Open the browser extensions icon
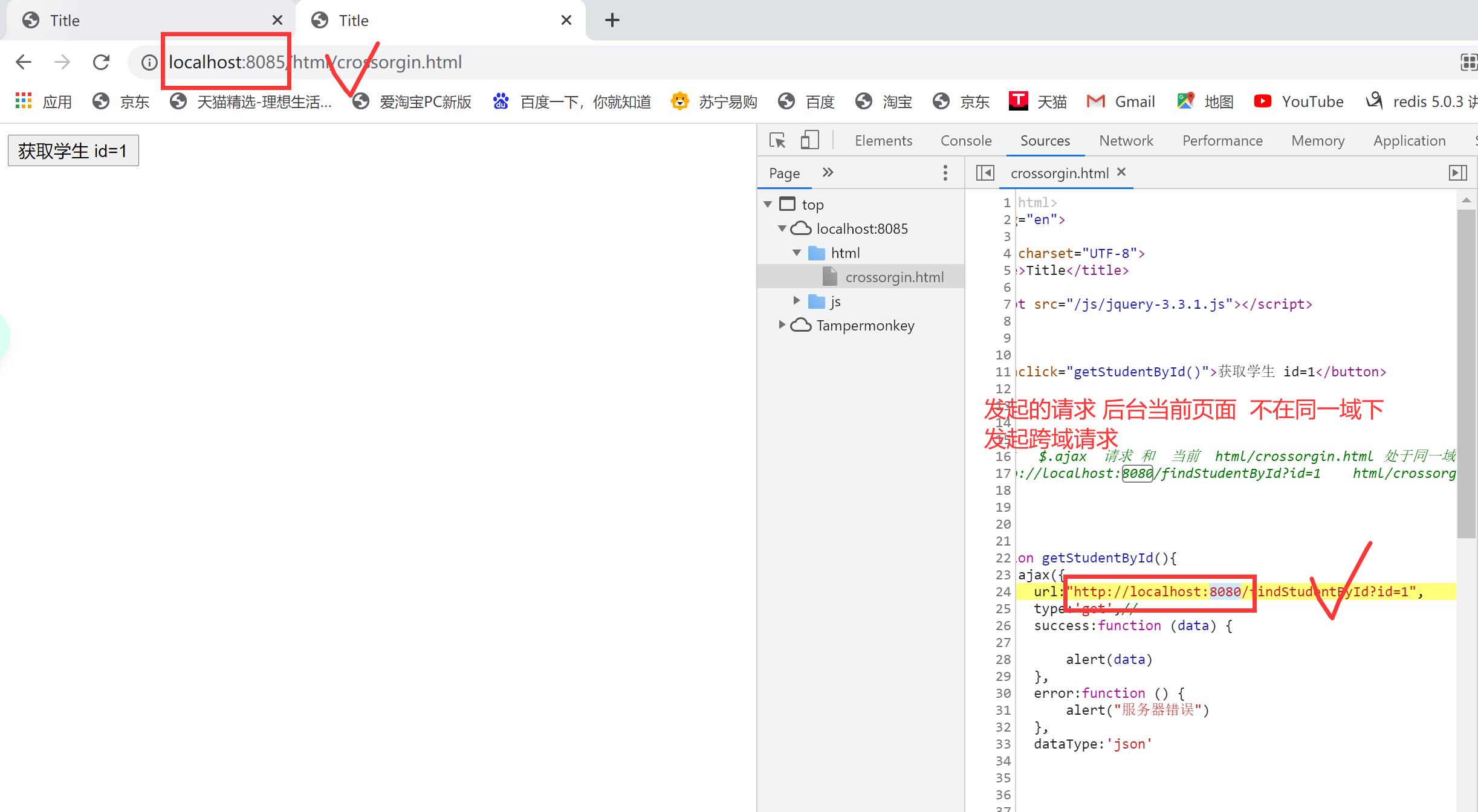 click(x=1469, y=62)
